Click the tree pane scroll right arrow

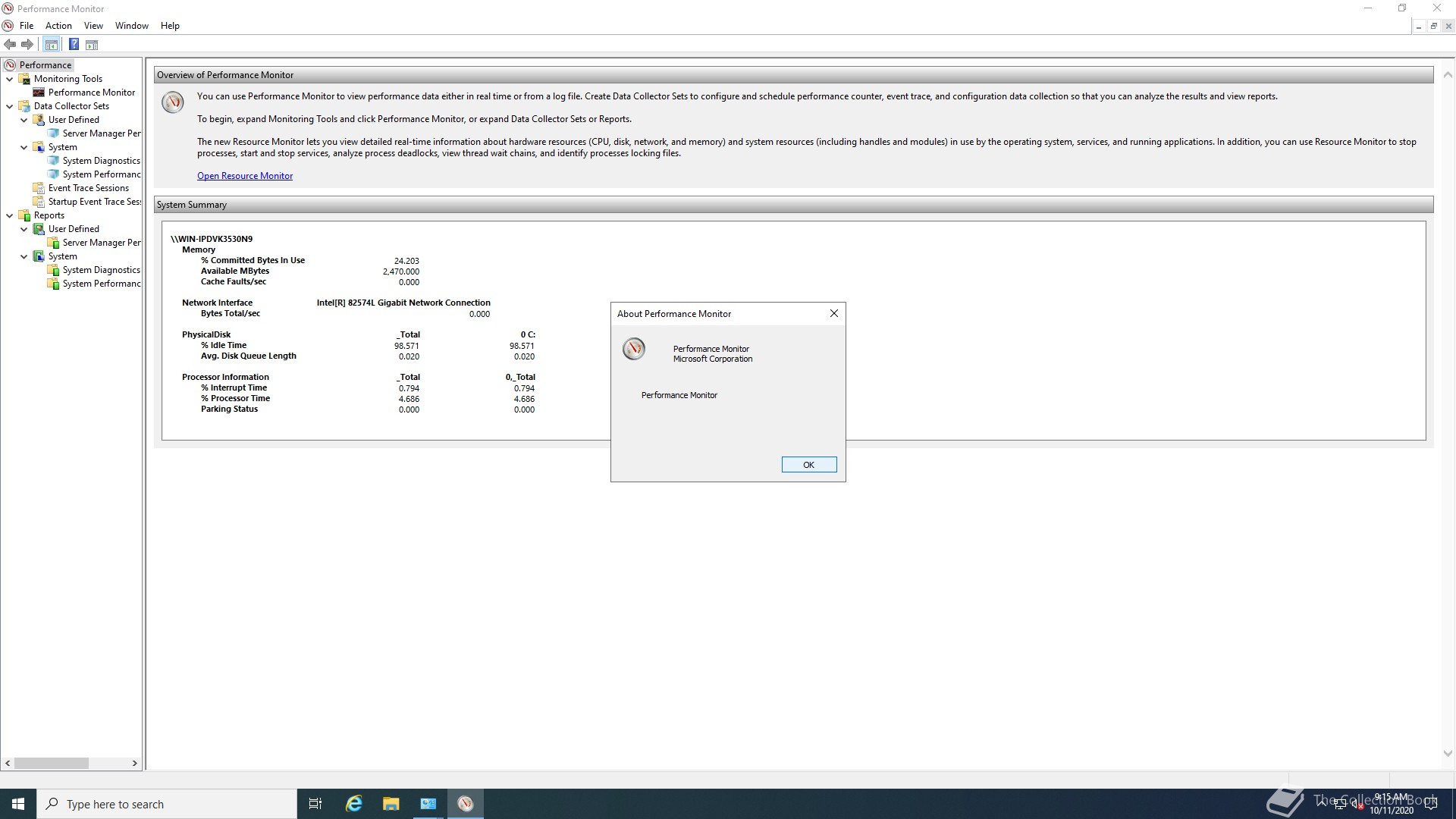(135, 763)
